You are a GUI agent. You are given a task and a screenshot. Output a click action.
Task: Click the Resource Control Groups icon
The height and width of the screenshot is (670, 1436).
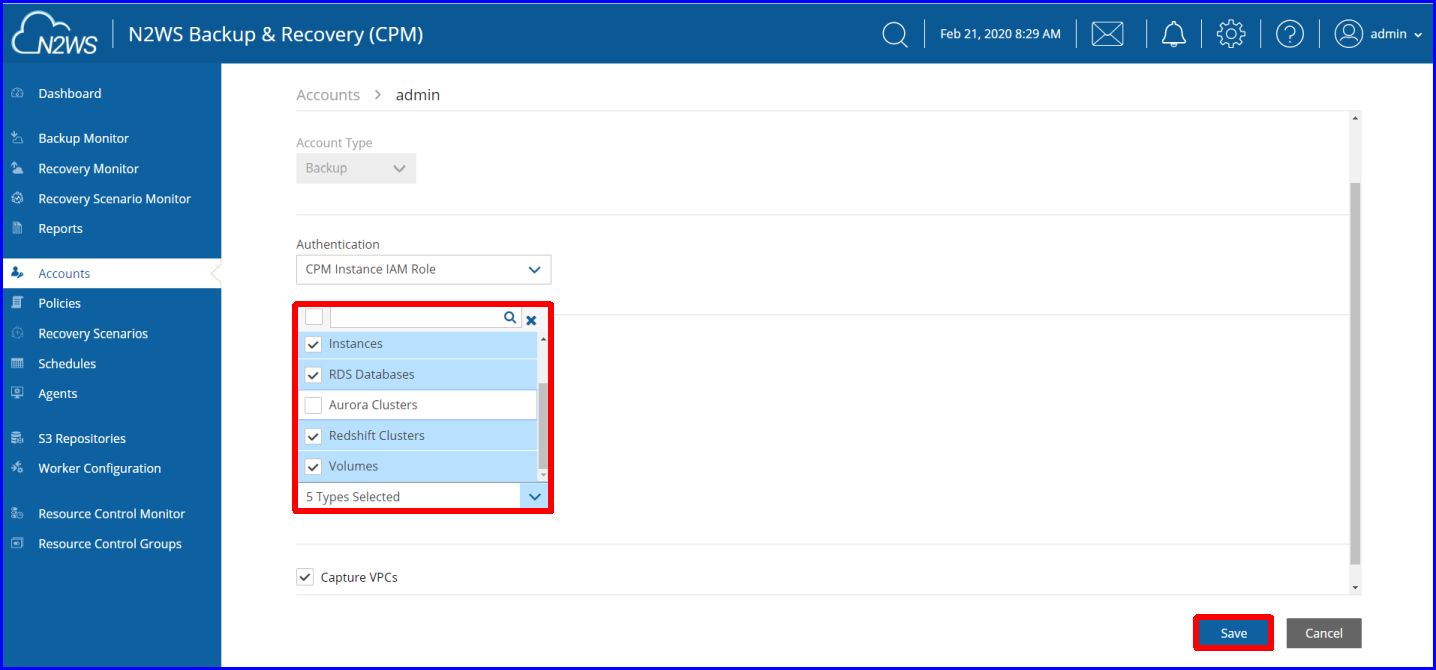17,543
